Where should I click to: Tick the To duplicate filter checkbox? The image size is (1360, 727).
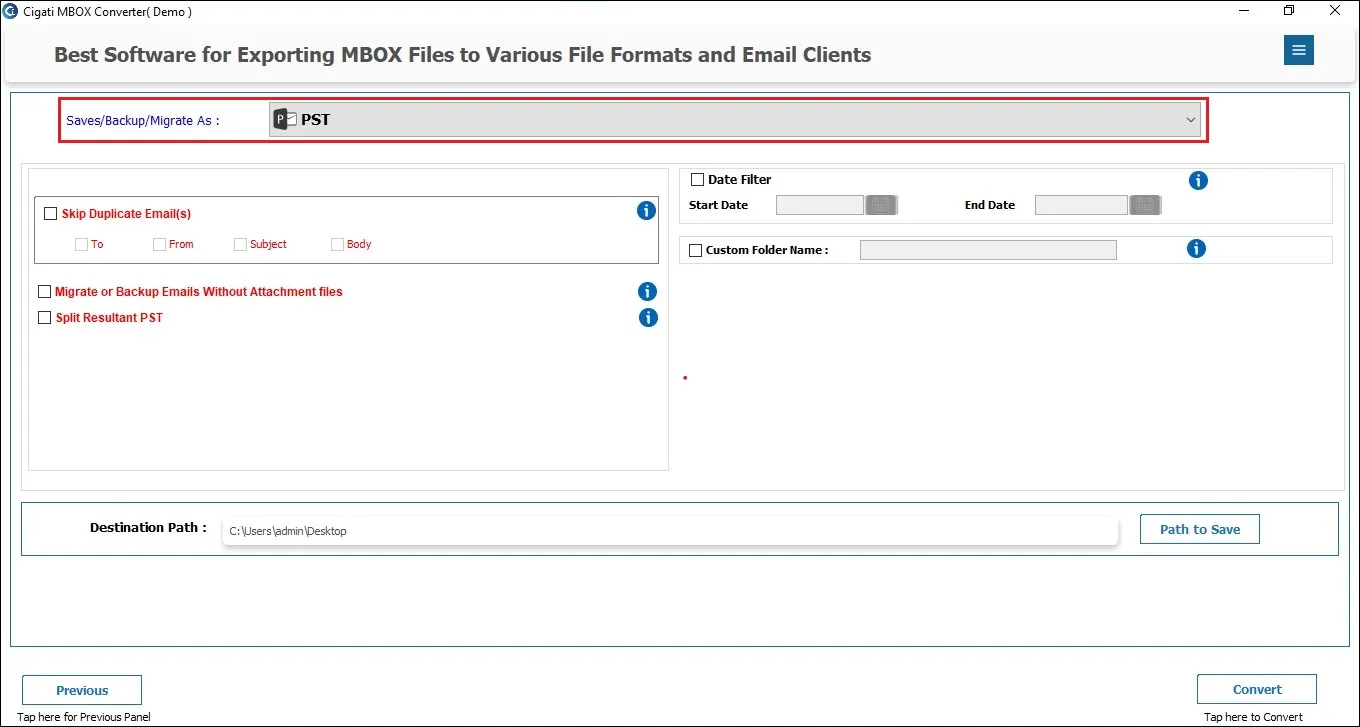click(x=82, y=244)
